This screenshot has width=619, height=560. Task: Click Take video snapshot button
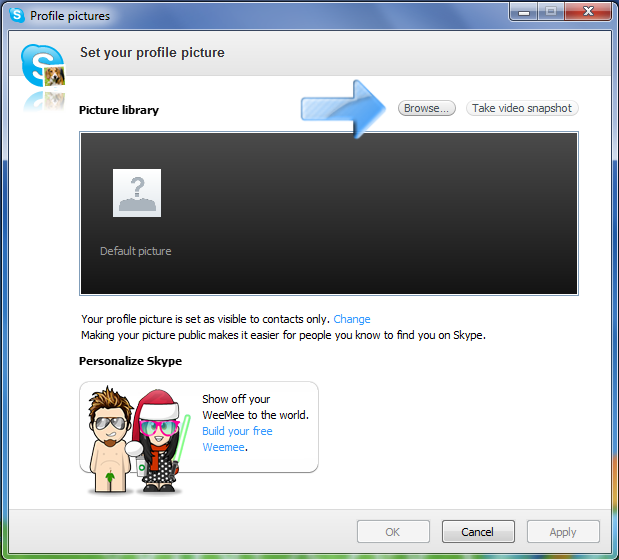click(x=522, y=108)
